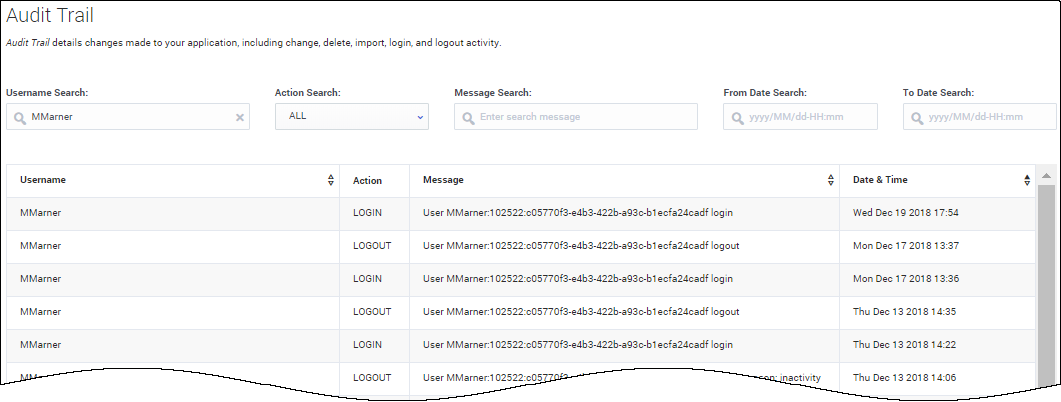Viewport: 1061px width, 402px height.
Task: Click the Action Search dropdown chevron
Action: (419, 117)
